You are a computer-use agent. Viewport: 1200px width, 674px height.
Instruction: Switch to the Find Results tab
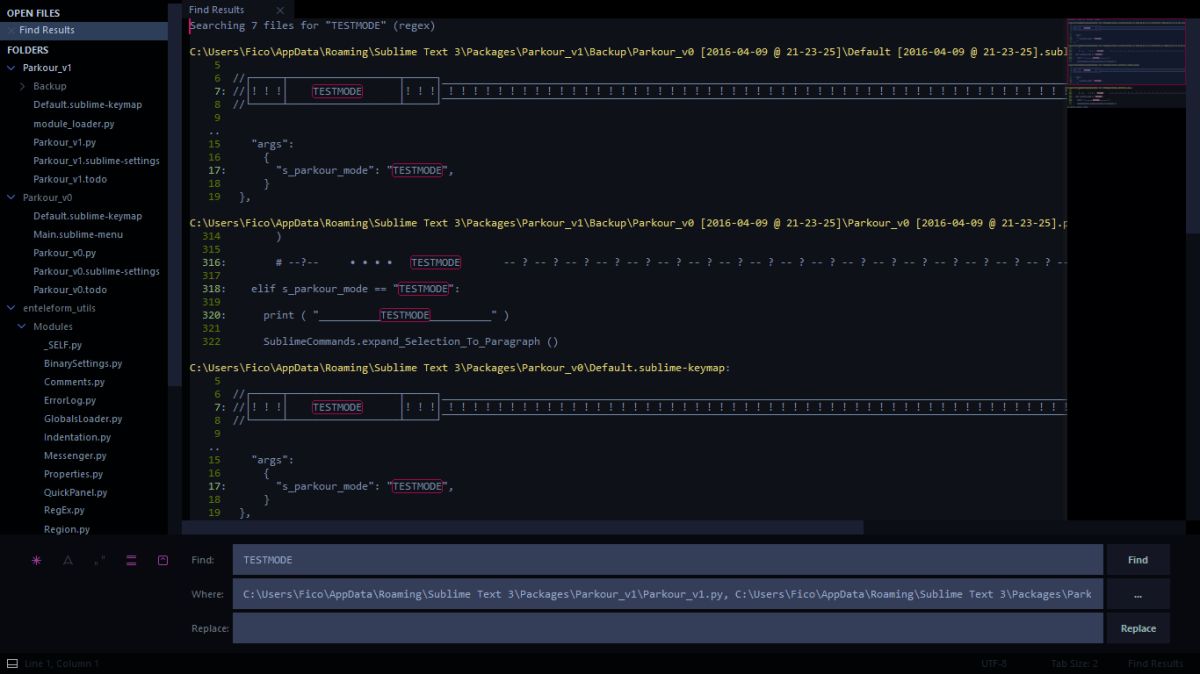coord(217,10)
